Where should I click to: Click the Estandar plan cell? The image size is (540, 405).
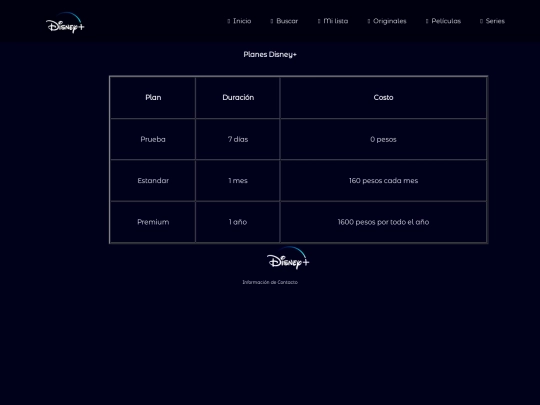153,180
